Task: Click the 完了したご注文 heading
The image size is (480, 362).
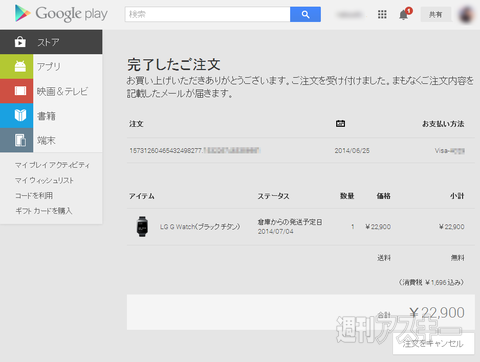Action: tap(174, 65)
